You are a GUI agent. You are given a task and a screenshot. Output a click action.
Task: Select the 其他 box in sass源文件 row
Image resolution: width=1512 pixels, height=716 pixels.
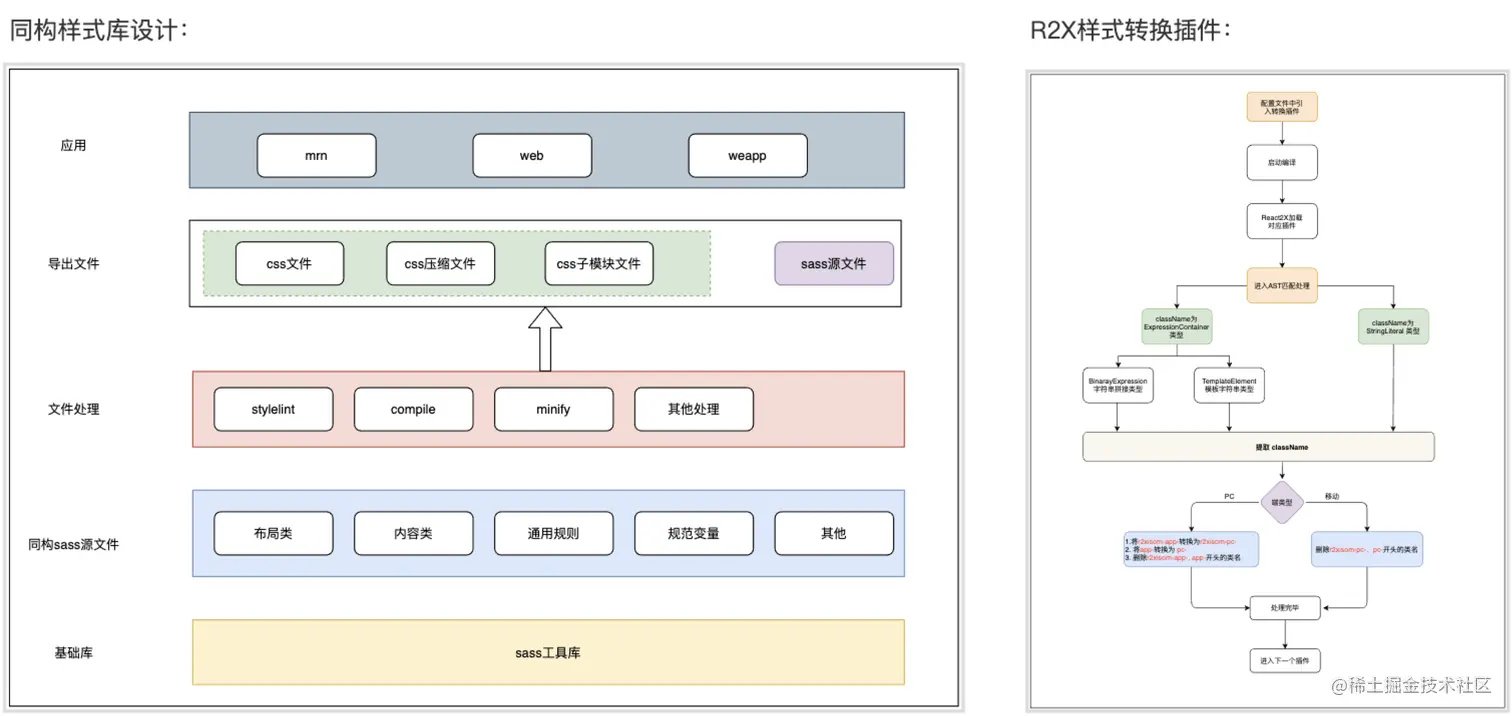pos(834,534)
